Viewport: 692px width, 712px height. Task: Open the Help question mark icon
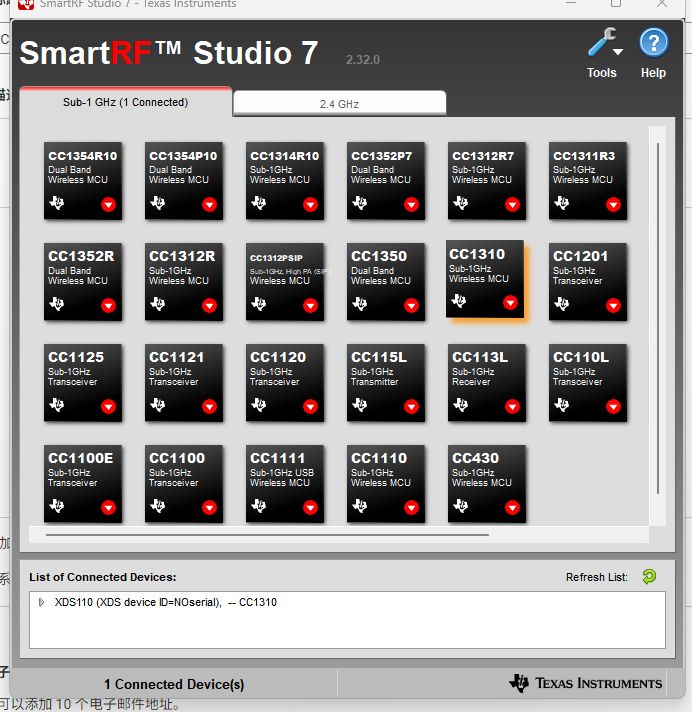653,43
